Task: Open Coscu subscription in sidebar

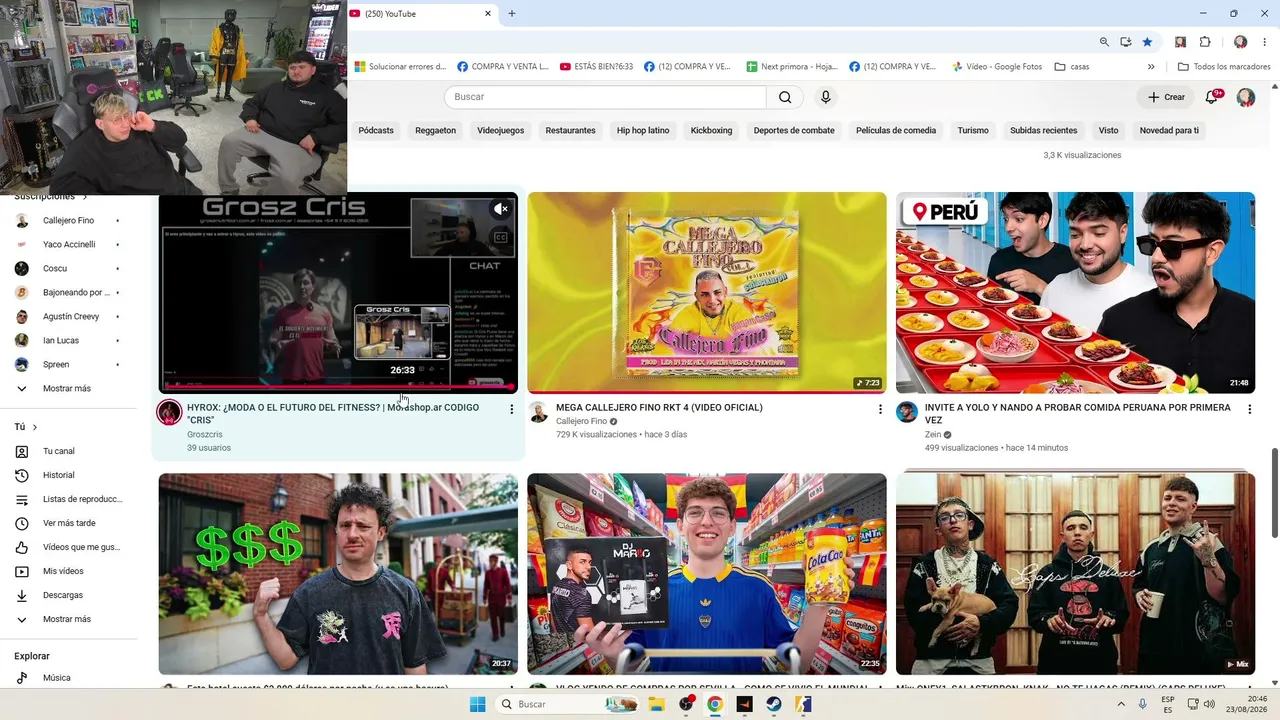Action: coord(55,268)
